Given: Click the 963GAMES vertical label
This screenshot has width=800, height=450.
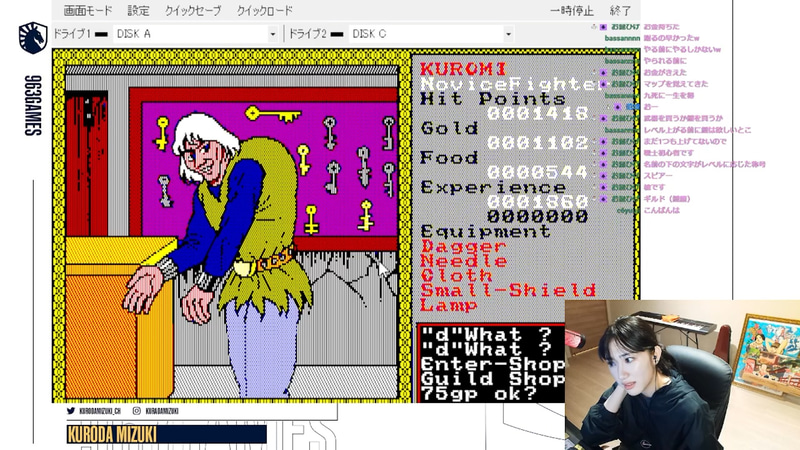Looking at the screenshot, I should click(33, 106).
